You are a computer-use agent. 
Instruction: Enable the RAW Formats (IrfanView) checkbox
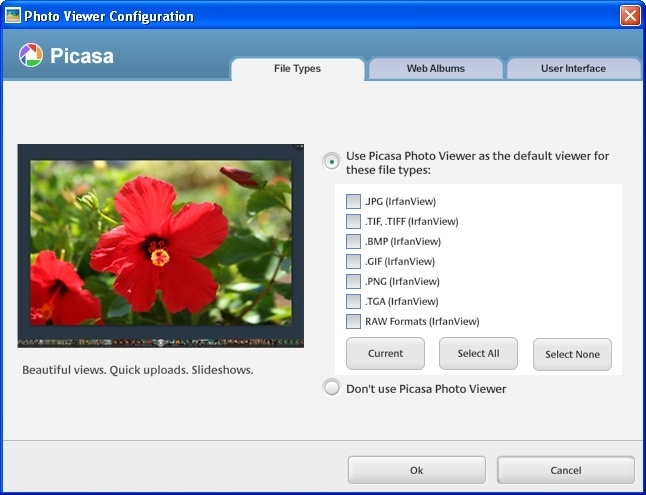tap(353, 321)
